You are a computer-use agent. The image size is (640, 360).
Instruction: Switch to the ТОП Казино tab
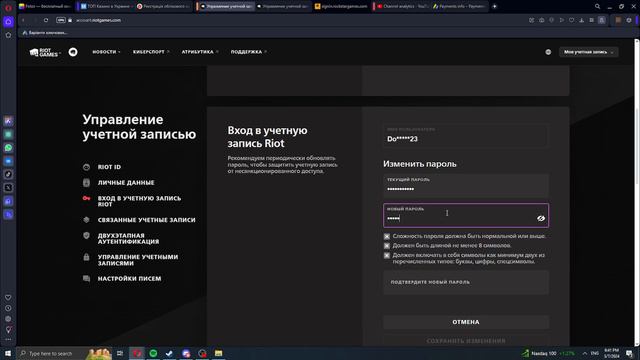coord(106,6)
